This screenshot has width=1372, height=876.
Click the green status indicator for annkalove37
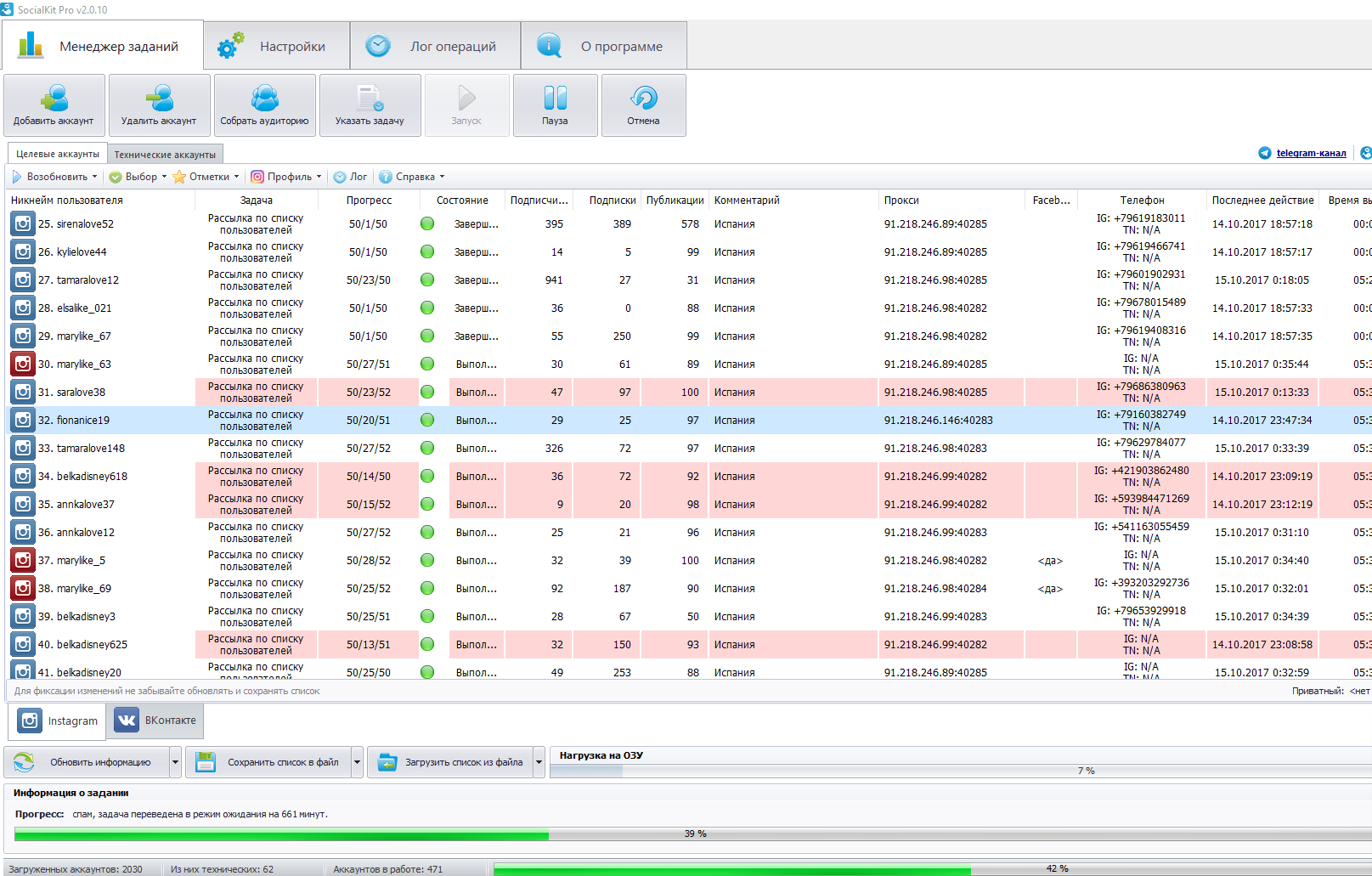(x=427, y=504)
